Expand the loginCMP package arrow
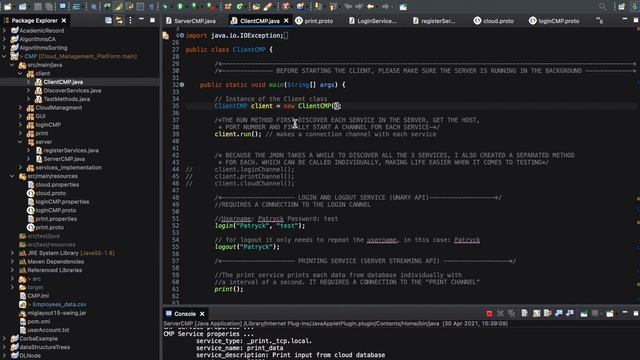The width and height of the screenshot is (640, 360). [x=20, y=125]
